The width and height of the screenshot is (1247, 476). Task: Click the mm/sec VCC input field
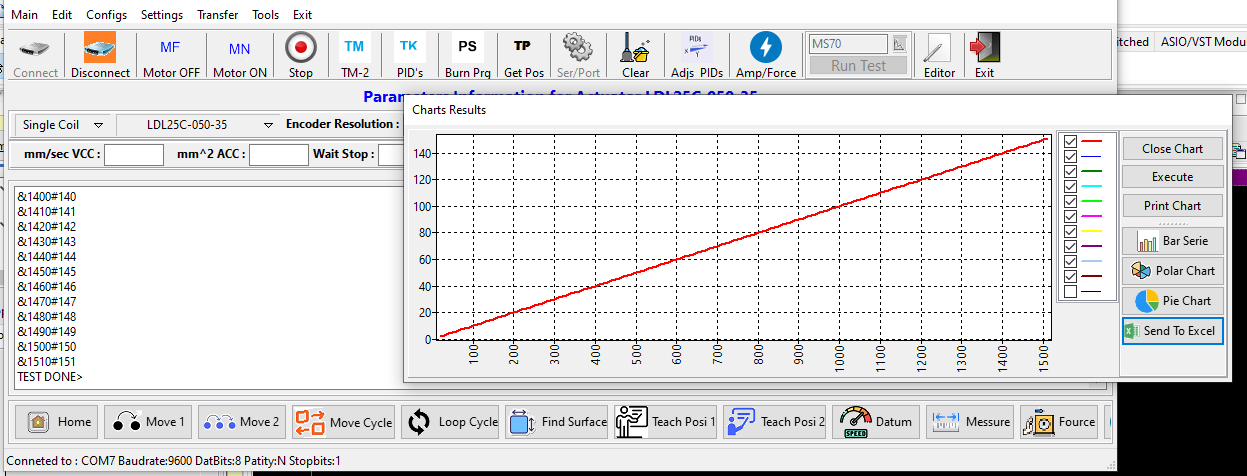point(134,154)
